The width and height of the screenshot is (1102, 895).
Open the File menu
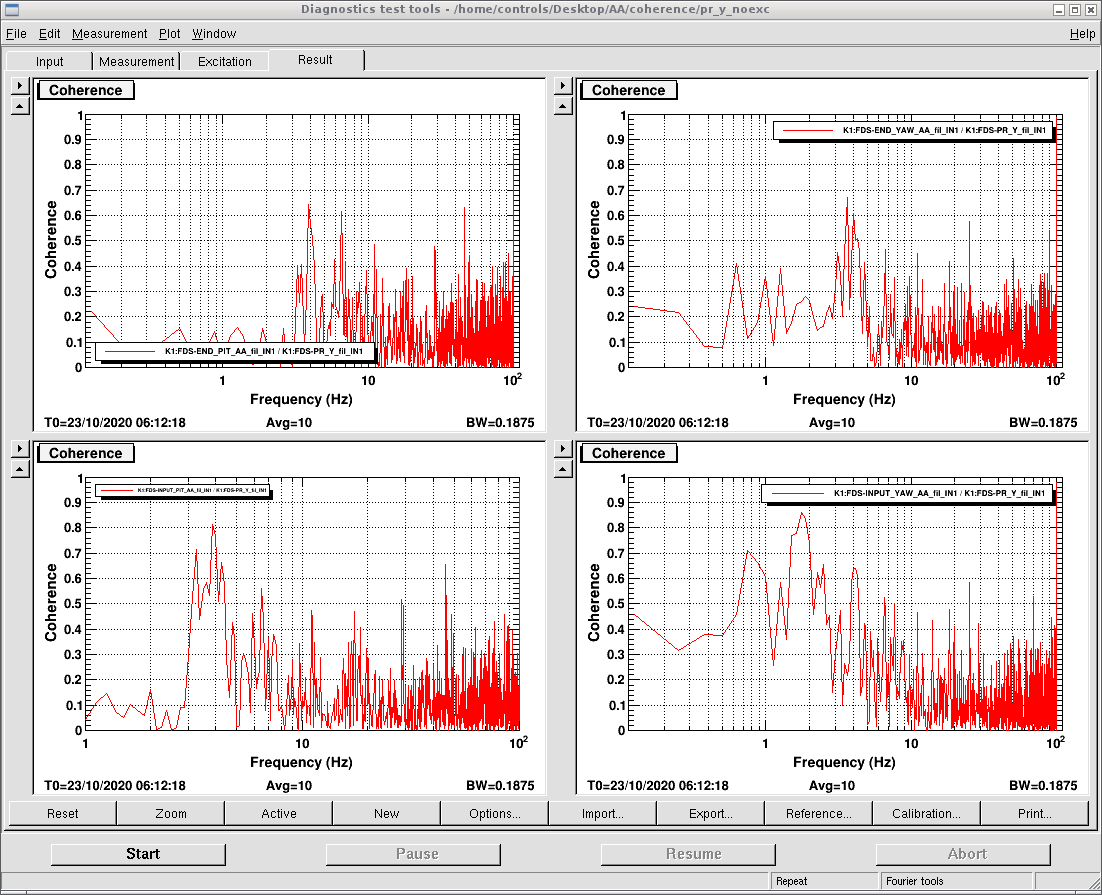click(x=16, y=34)
